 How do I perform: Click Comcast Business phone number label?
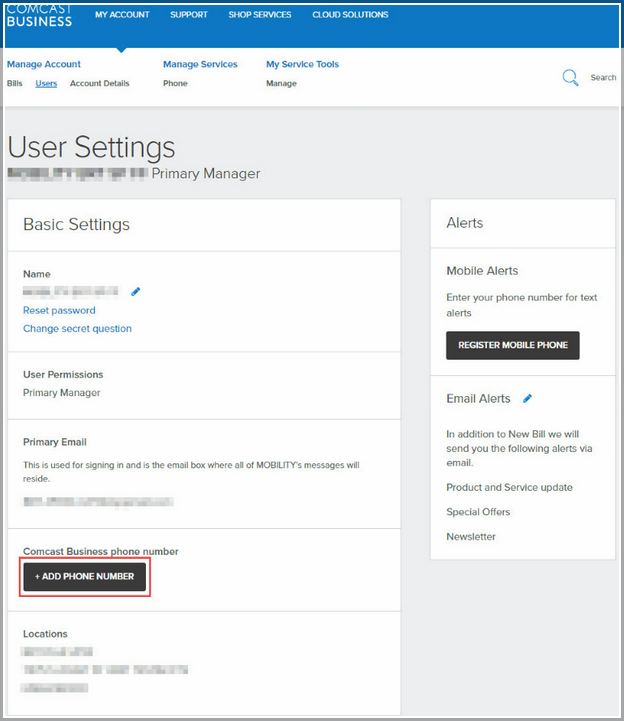click(101, 551)
